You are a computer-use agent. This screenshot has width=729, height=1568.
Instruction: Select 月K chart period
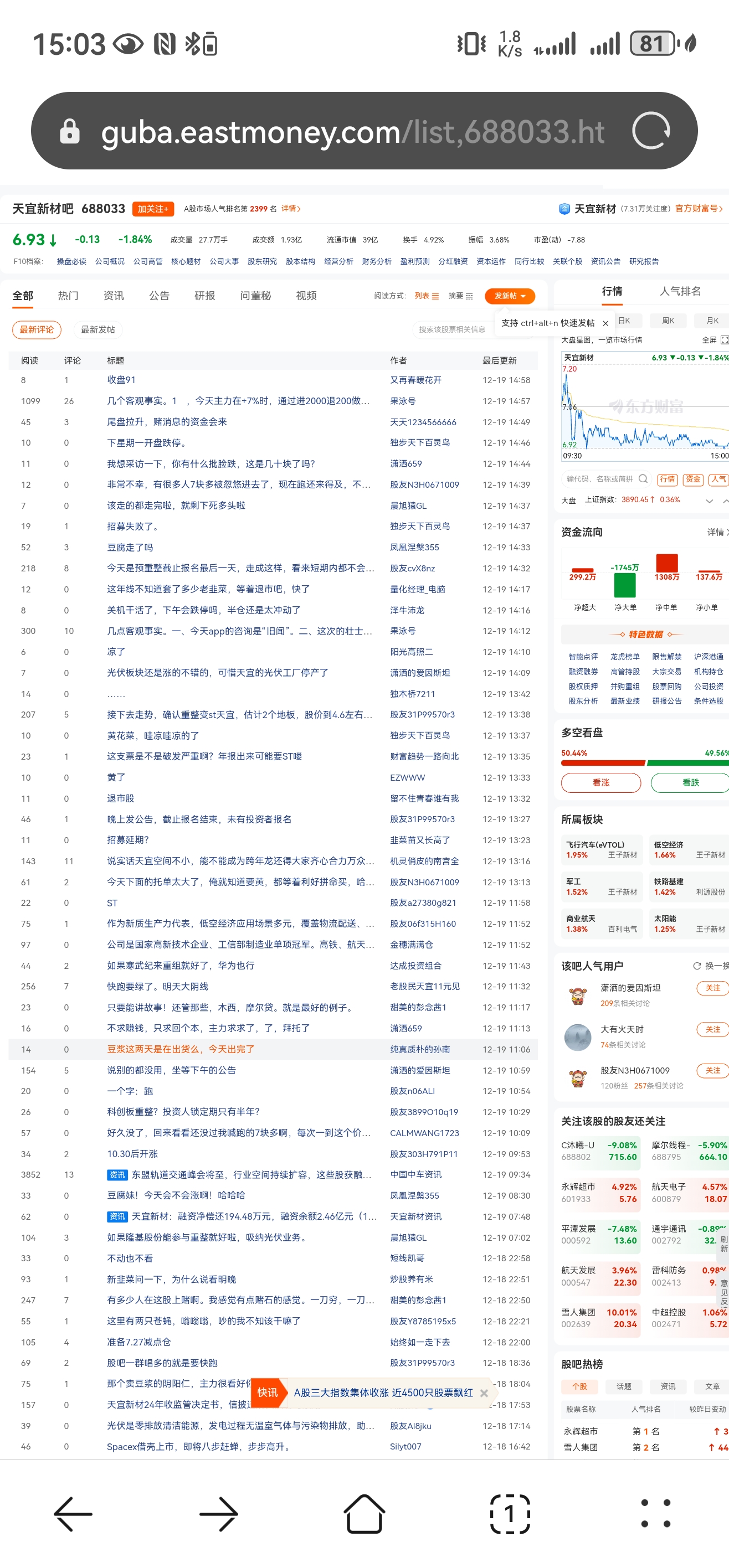711,321
